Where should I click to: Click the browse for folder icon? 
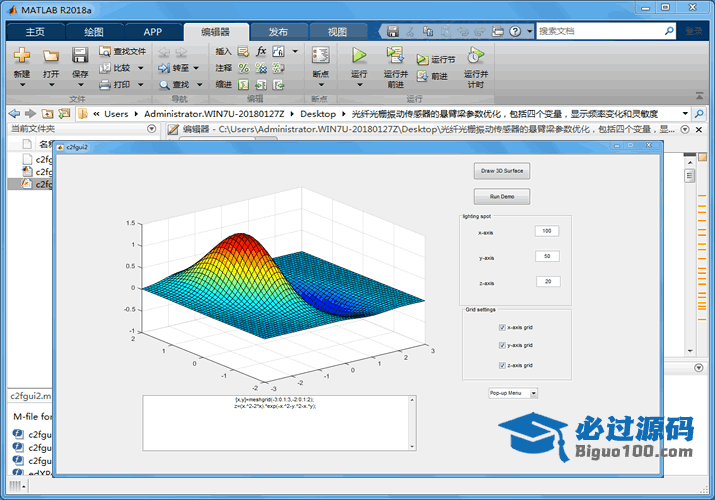(x=64, y=113)
